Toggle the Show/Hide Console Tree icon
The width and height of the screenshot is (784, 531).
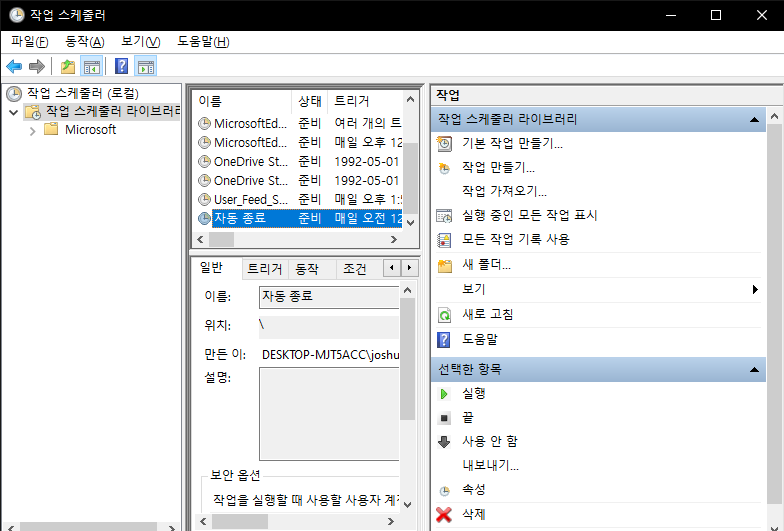point(92,66)
